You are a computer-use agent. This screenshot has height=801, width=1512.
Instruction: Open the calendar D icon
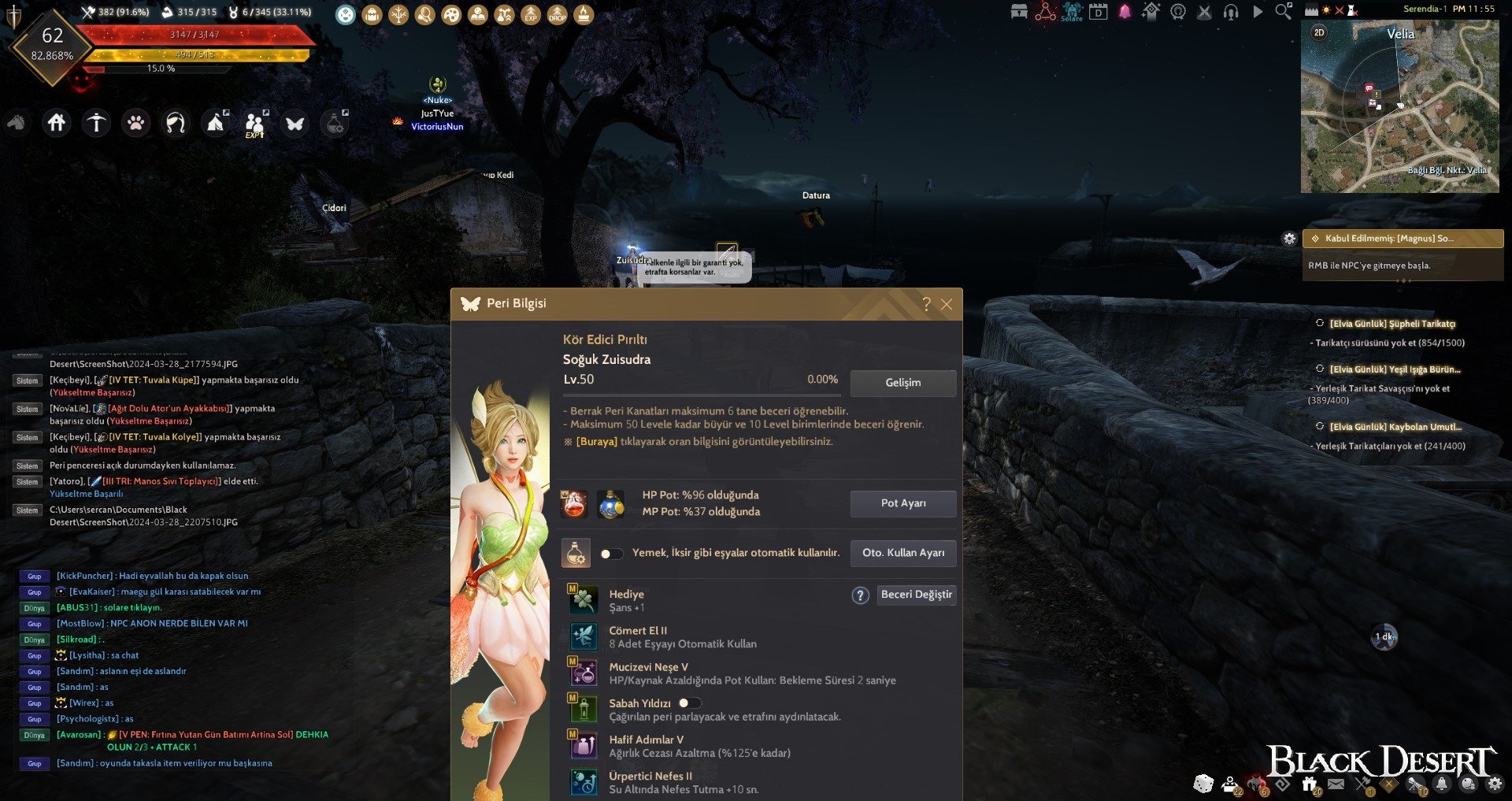pos(1099,11)
